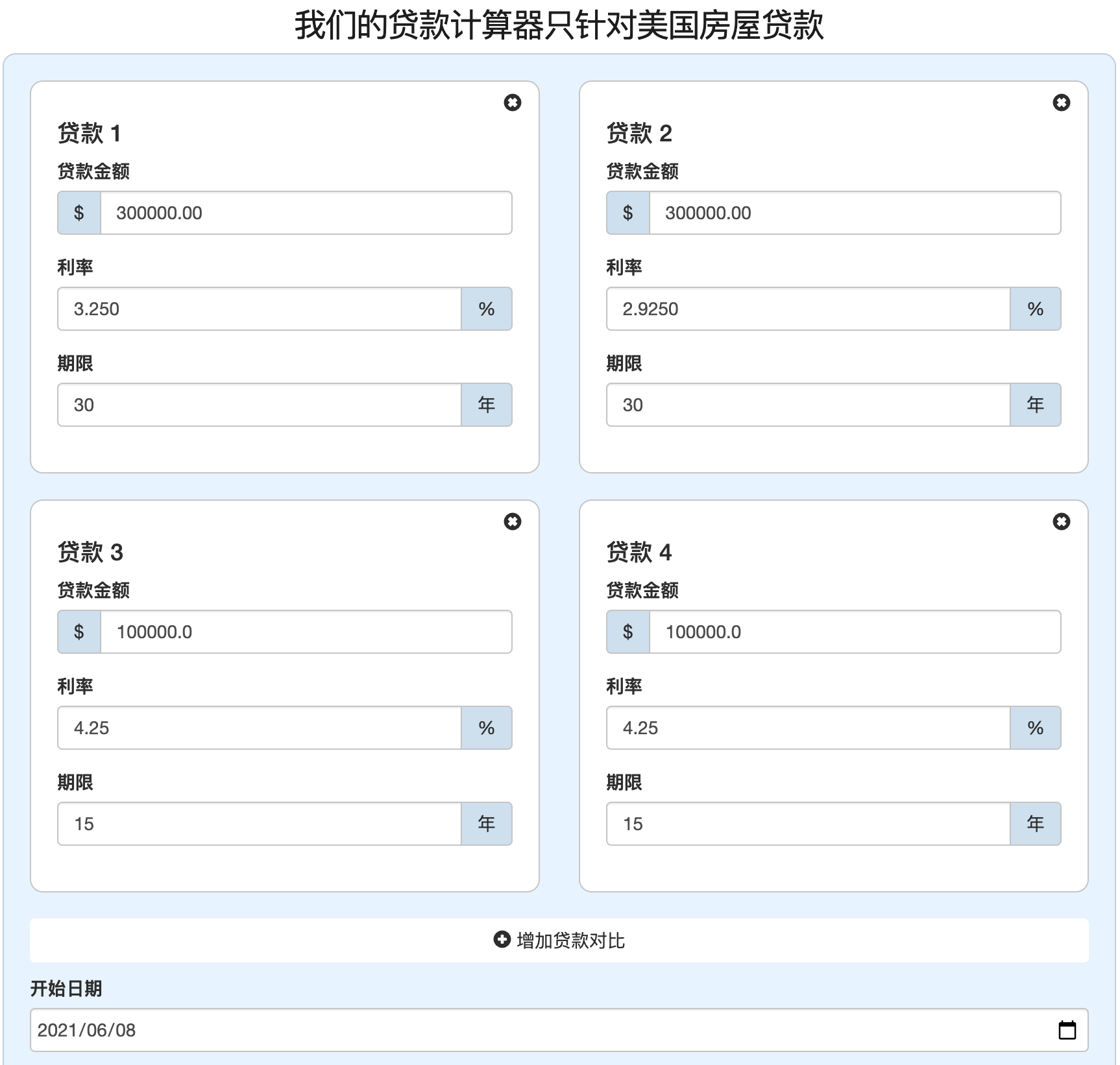
Task: Focus the 贷款 1 interest rate field
Action: (260, 309)
